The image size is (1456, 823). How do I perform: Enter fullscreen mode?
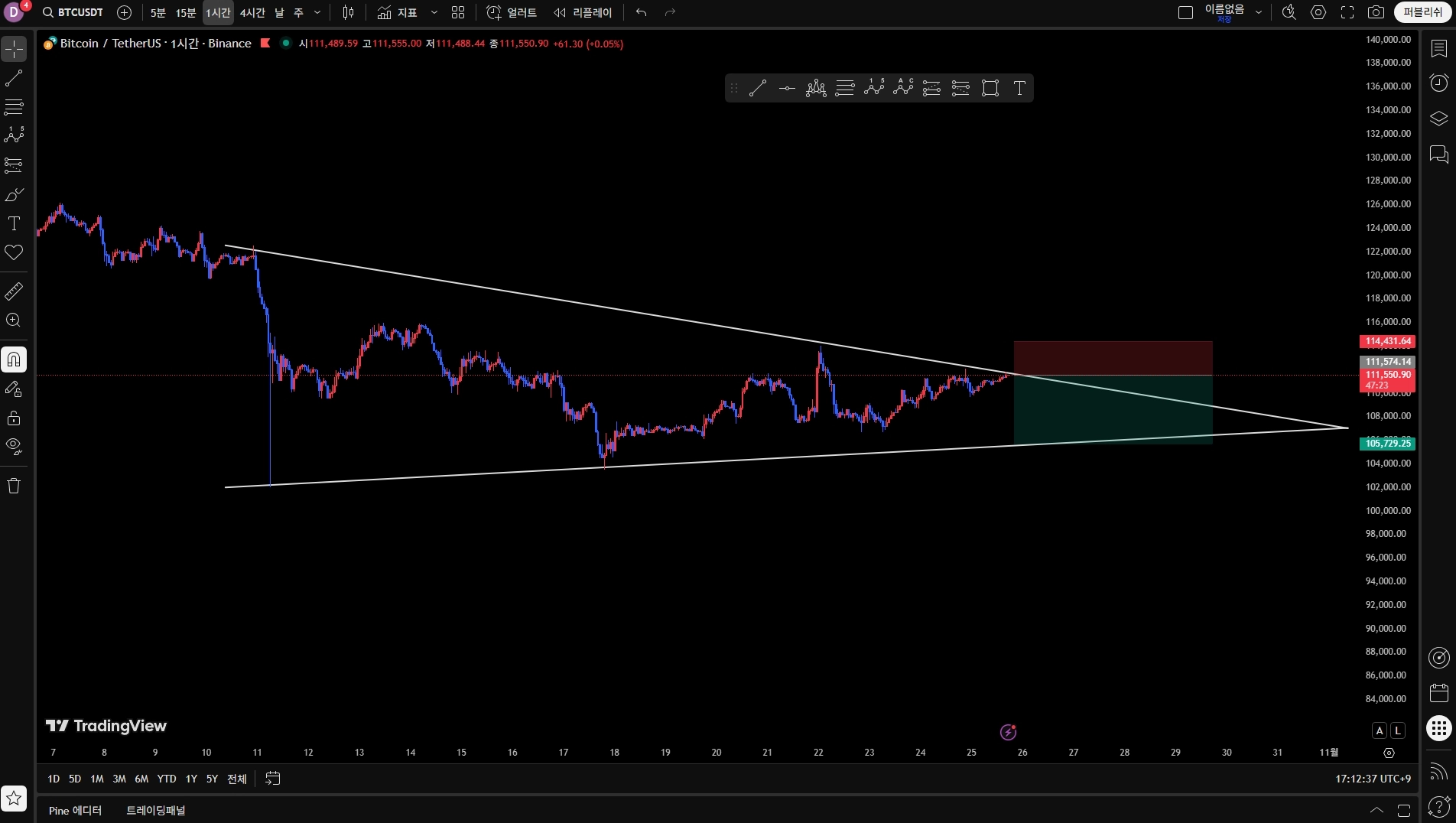point(1347,12)
